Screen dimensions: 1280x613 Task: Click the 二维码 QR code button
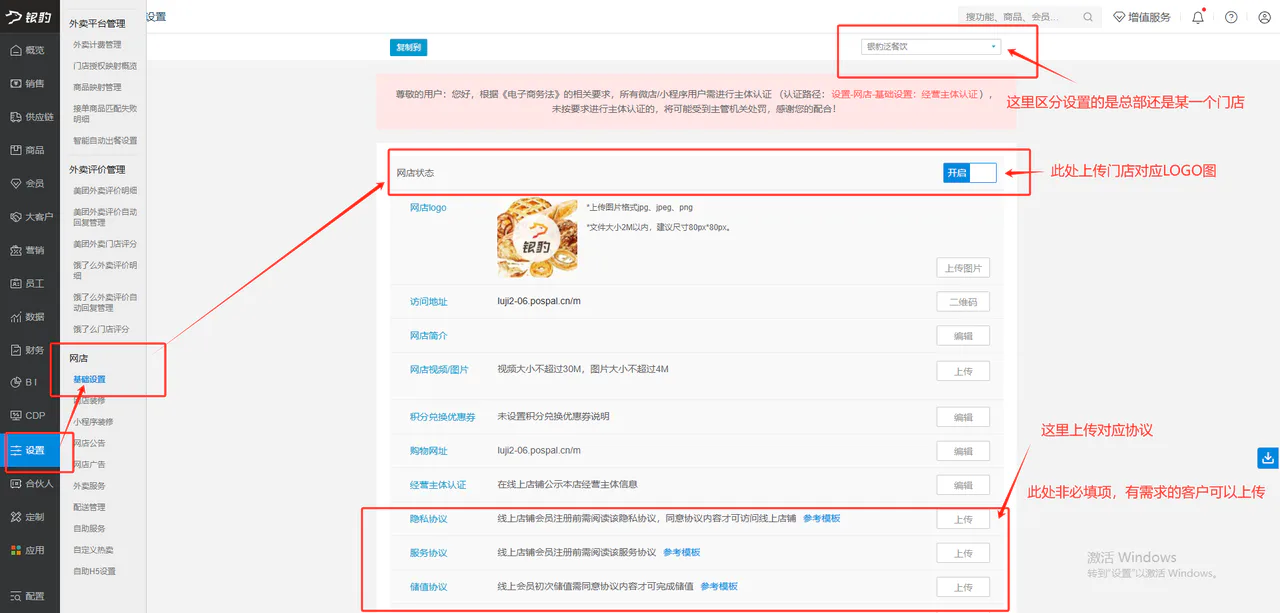[963, 301]
